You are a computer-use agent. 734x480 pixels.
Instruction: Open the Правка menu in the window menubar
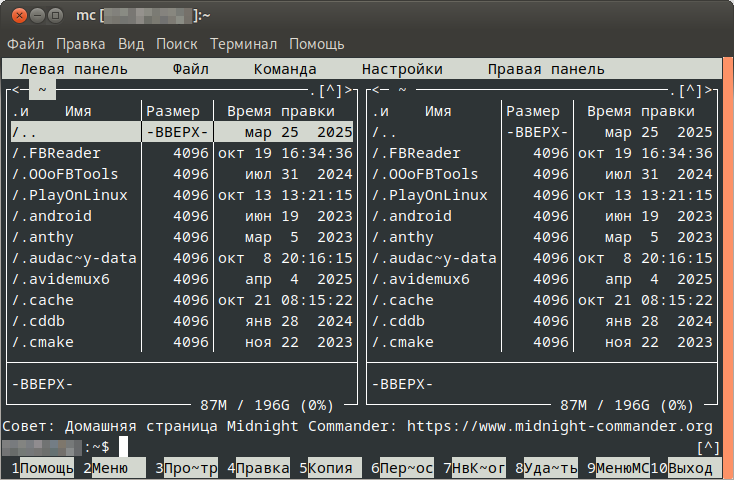(x=80, y=44)
